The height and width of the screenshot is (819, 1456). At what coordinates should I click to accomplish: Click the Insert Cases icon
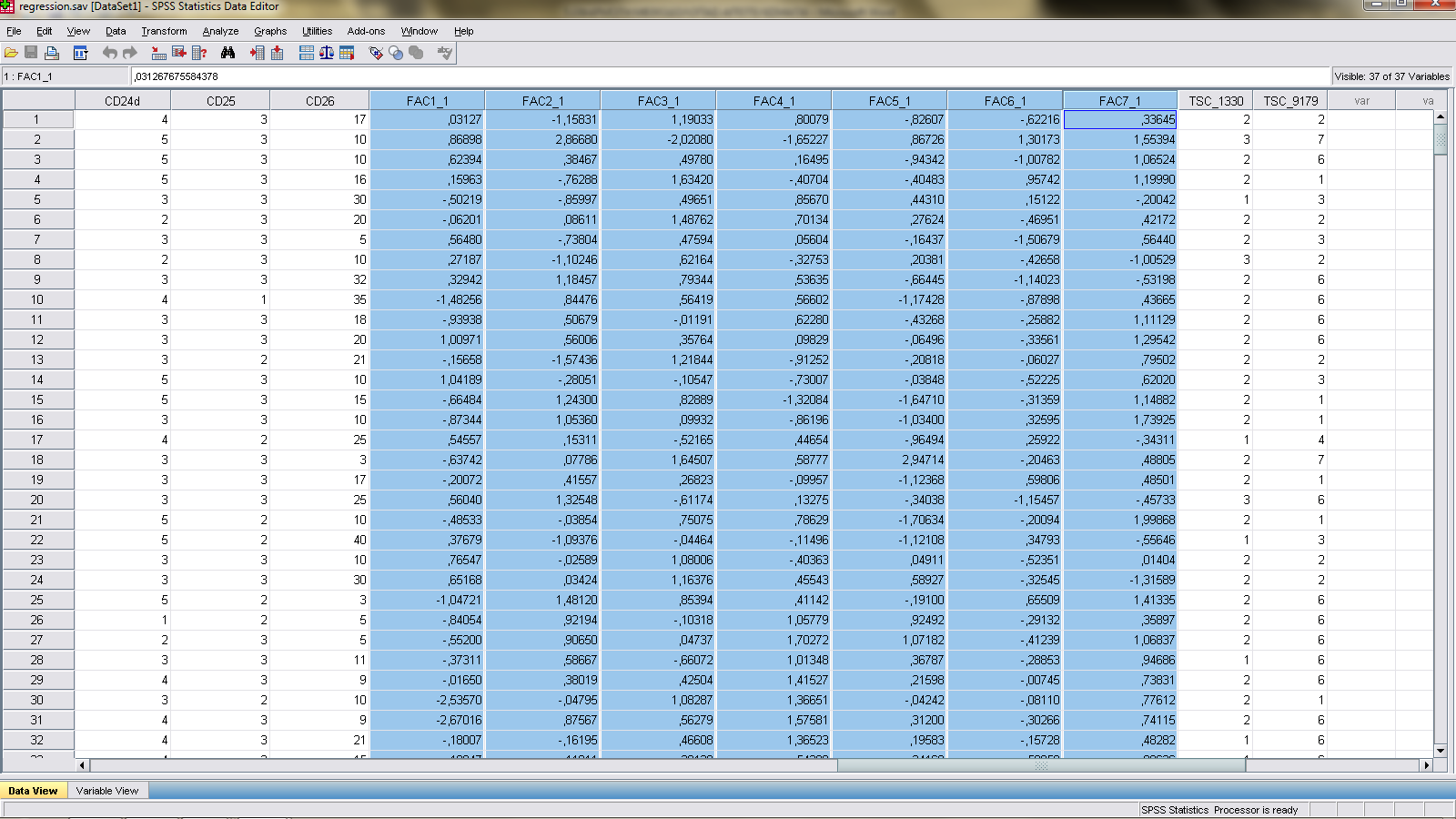point(258,53)
